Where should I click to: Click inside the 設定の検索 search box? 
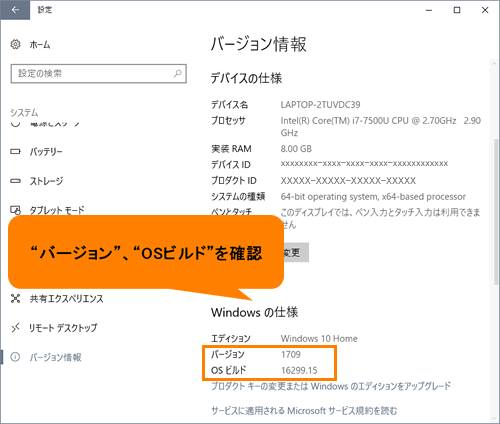pos(98,73)
